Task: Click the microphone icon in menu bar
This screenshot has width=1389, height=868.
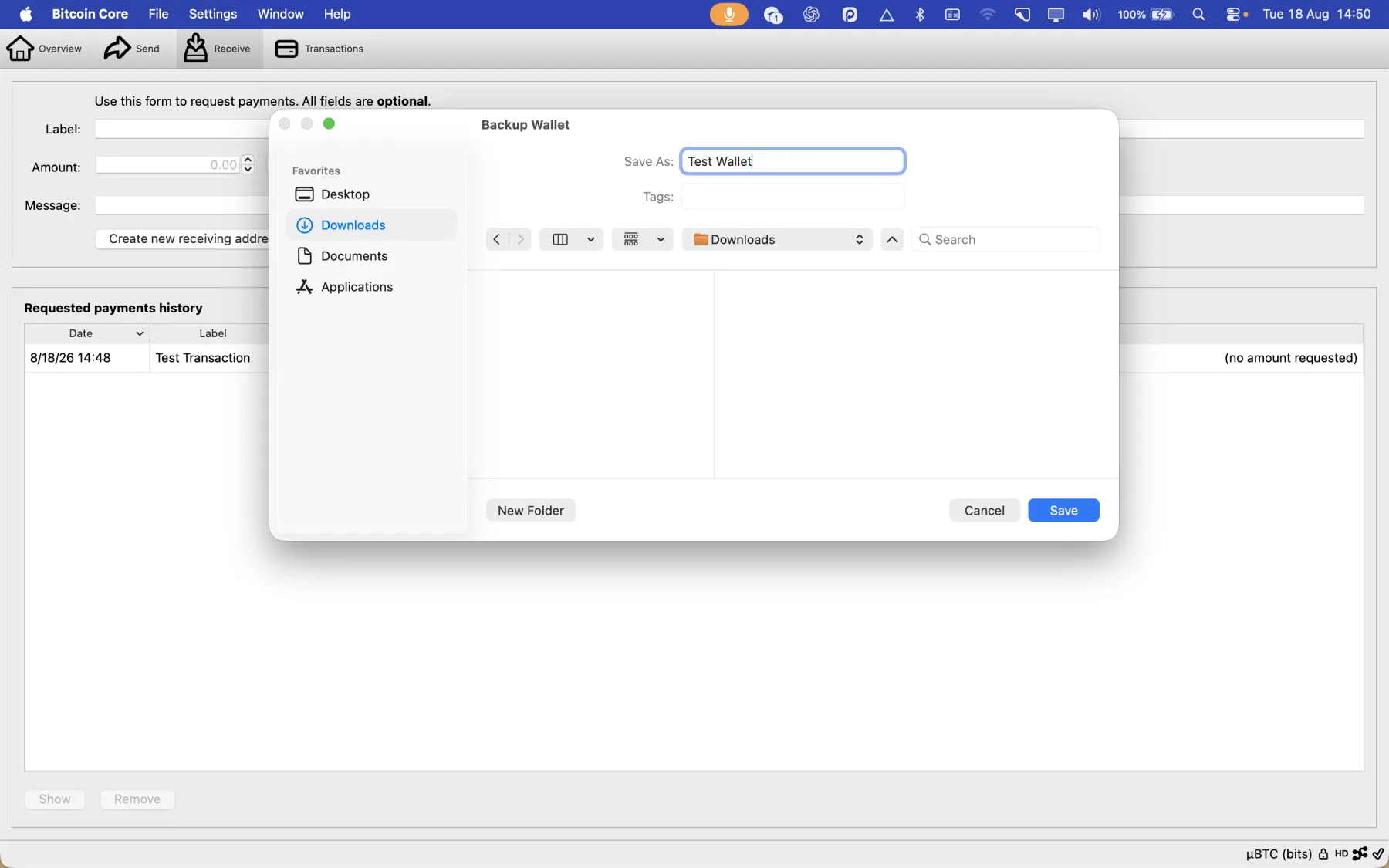Action: (x=729, y=14)
